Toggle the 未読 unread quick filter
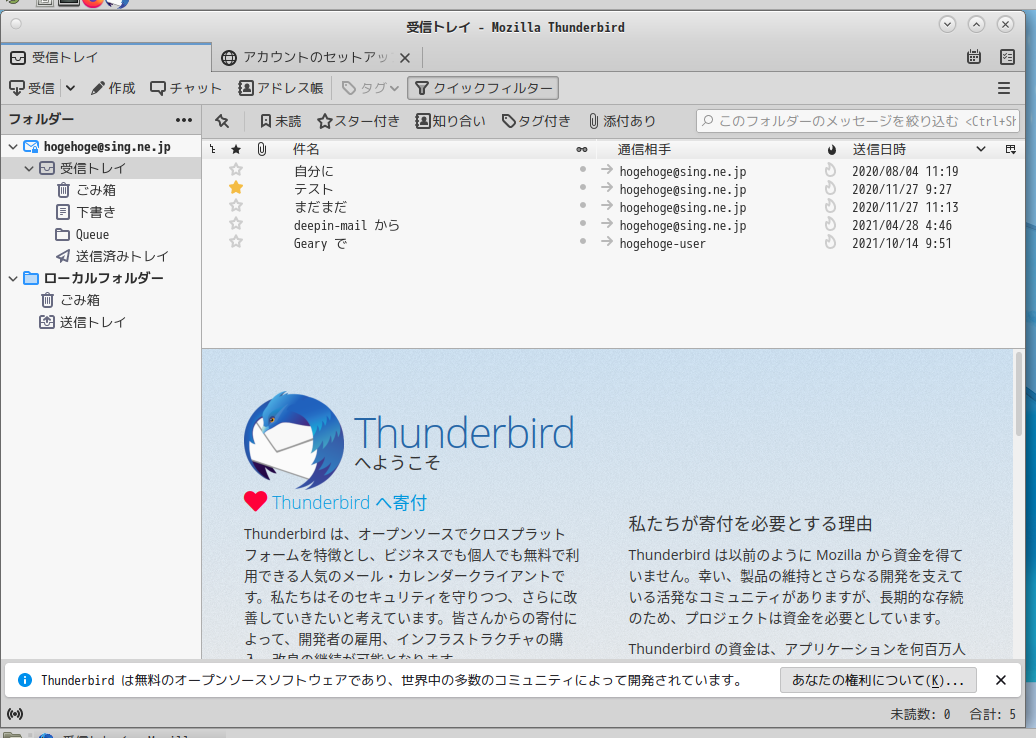Image resolution: width=1036 pixels, height=738 pixels. (280, 121)
